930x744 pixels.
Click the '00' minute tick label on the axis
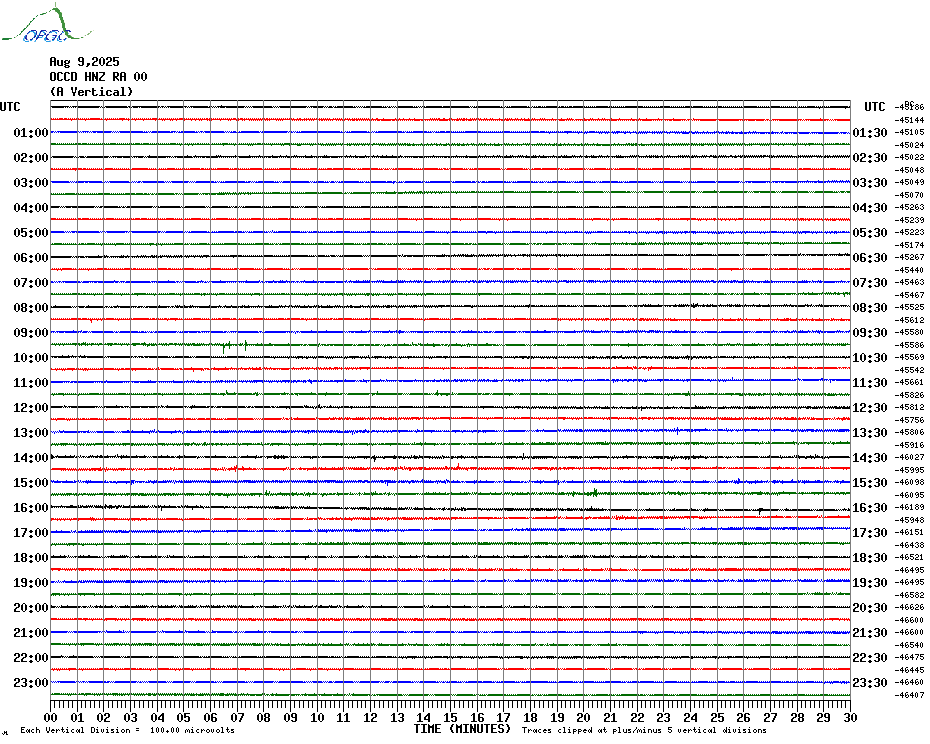50,718
